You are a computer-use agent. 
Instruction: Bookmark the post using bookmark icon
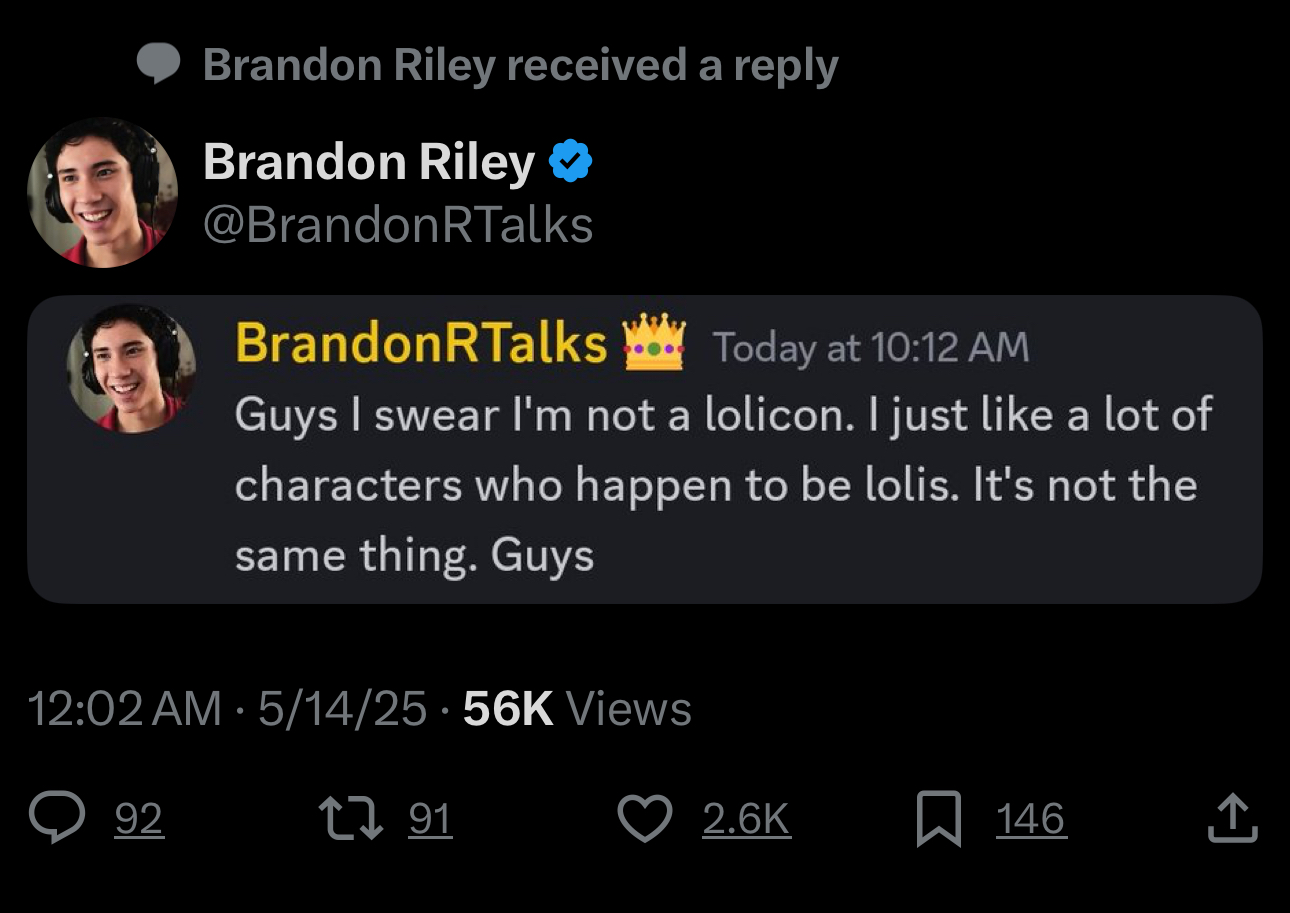coord(938,820)
